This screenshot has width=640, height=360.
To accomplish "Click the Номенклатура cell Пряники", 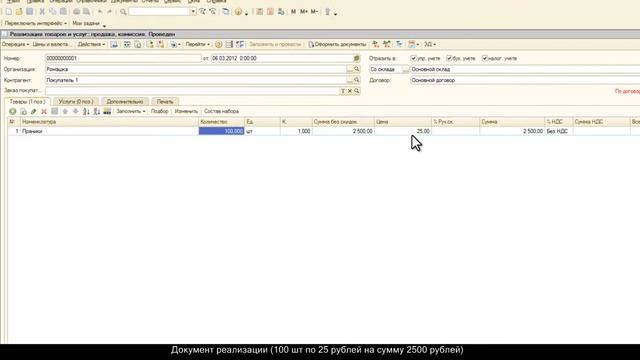I will [x=109, y=131].
